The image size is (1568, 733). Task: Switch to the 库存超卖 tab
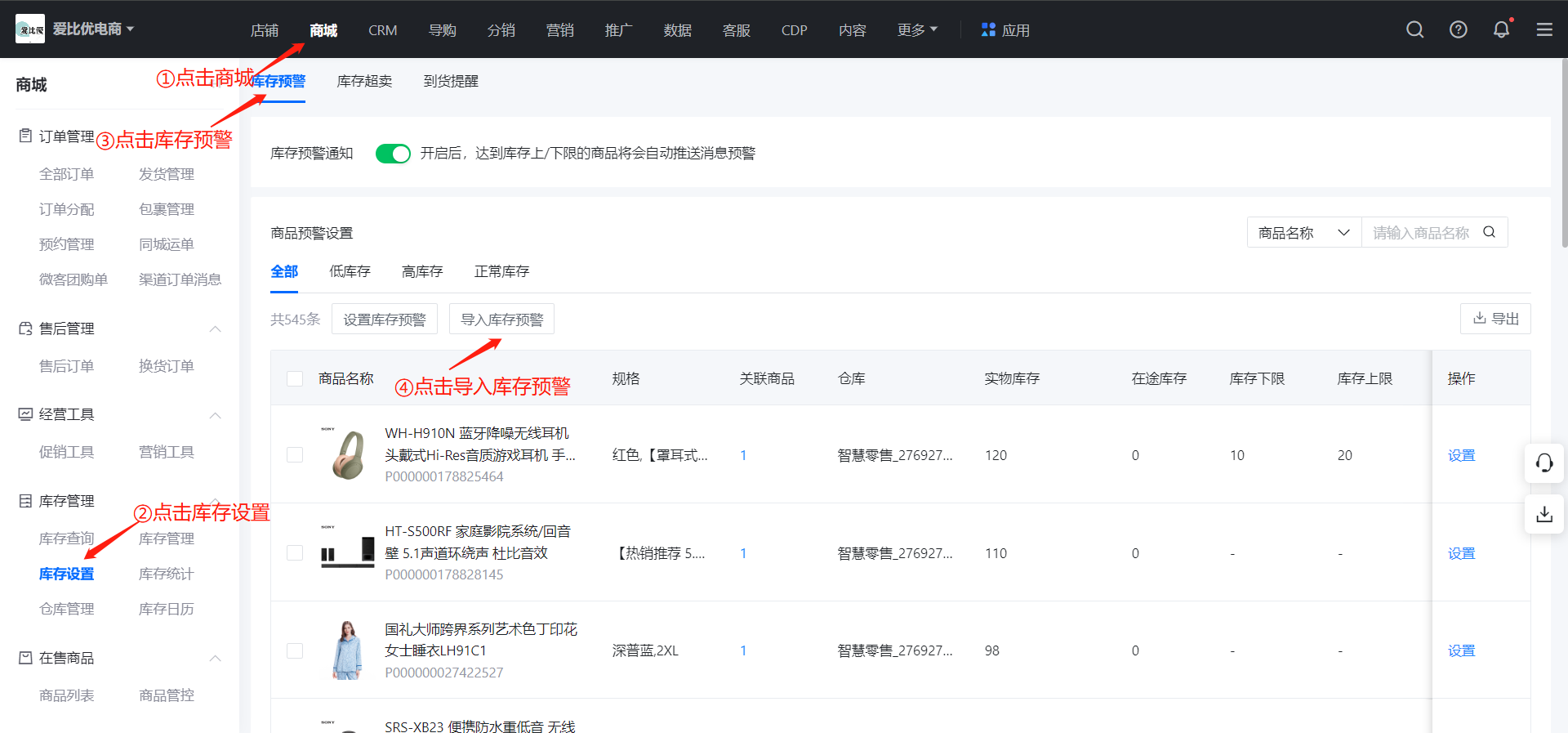coord(364,81)
